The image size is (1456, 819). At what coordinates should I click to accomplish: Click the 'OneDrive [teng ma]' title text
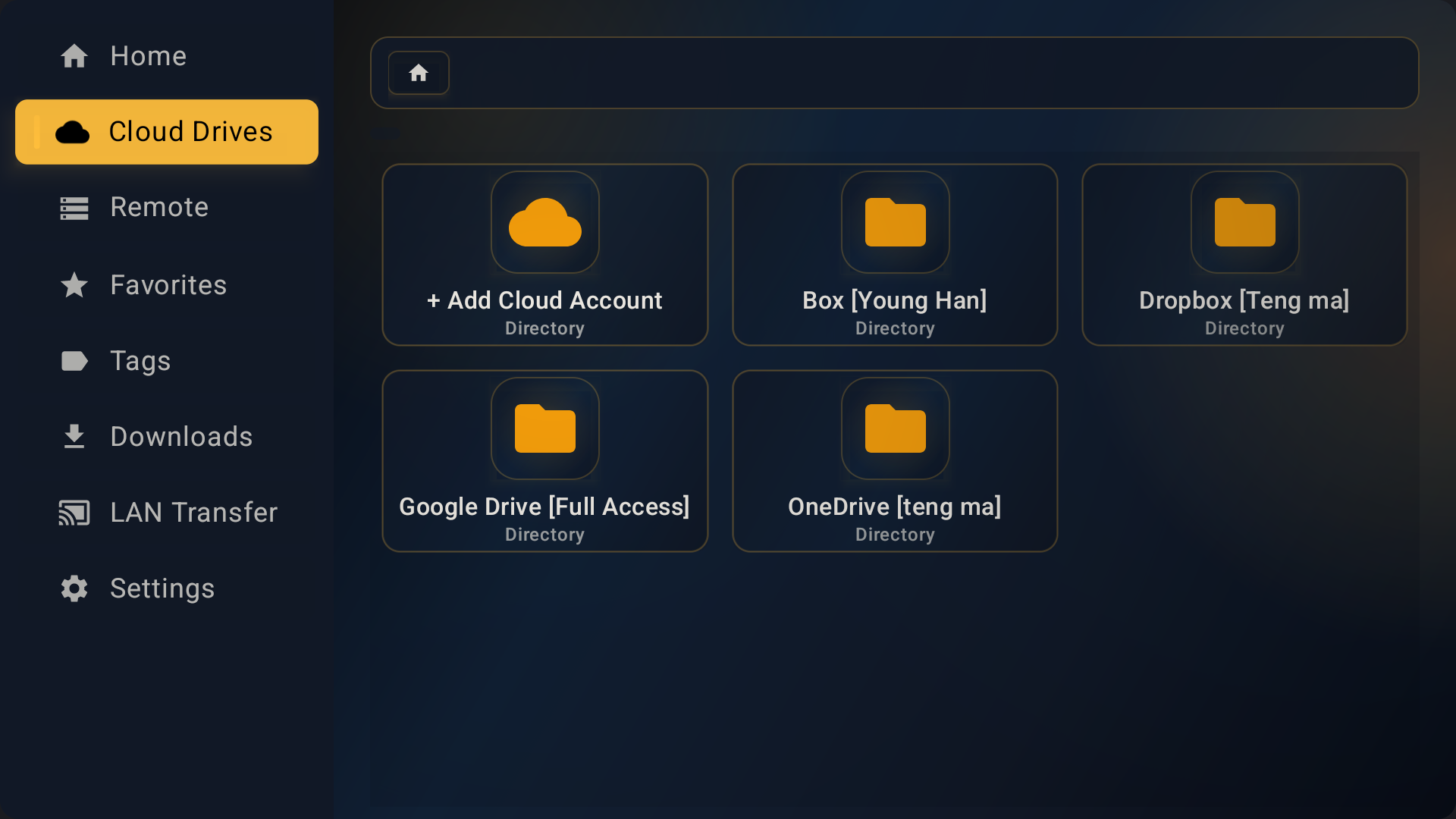point(895,507)
